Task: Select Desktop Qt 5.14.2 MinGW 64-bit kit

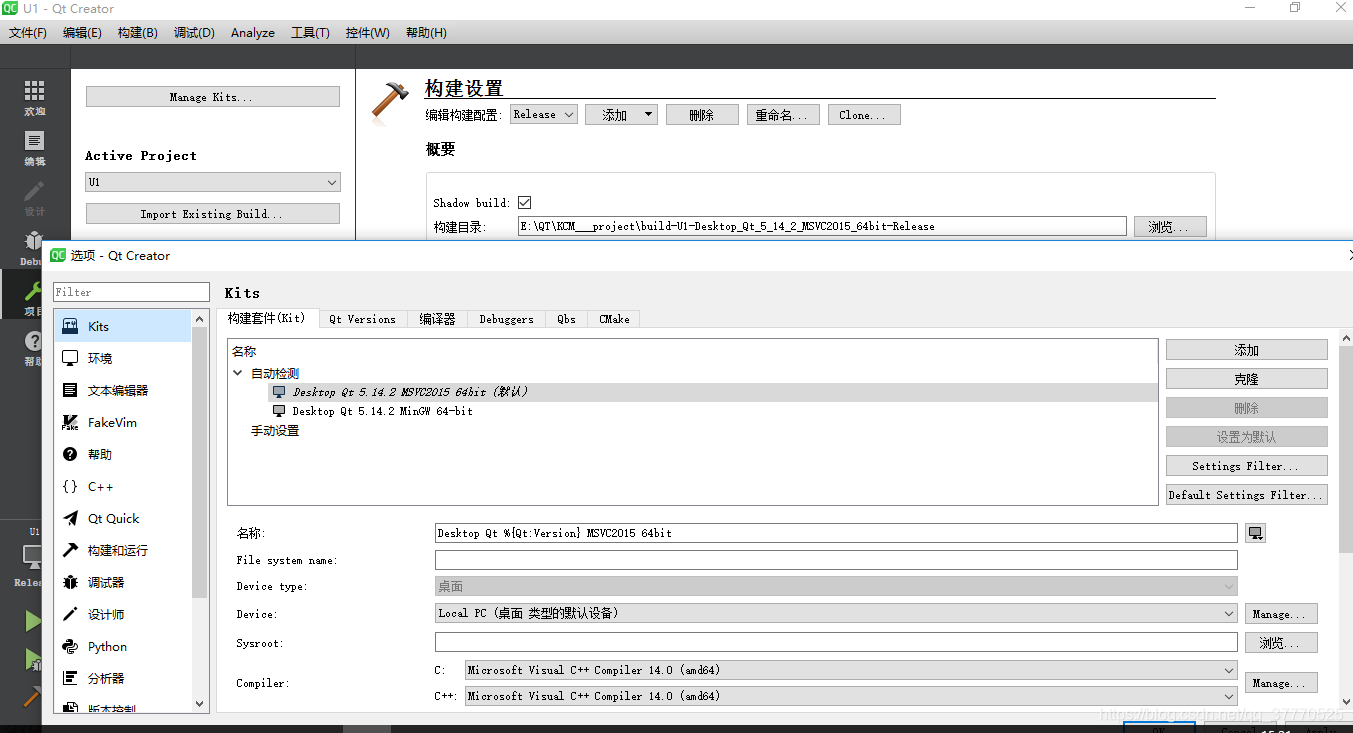Action: pos(382,411)
